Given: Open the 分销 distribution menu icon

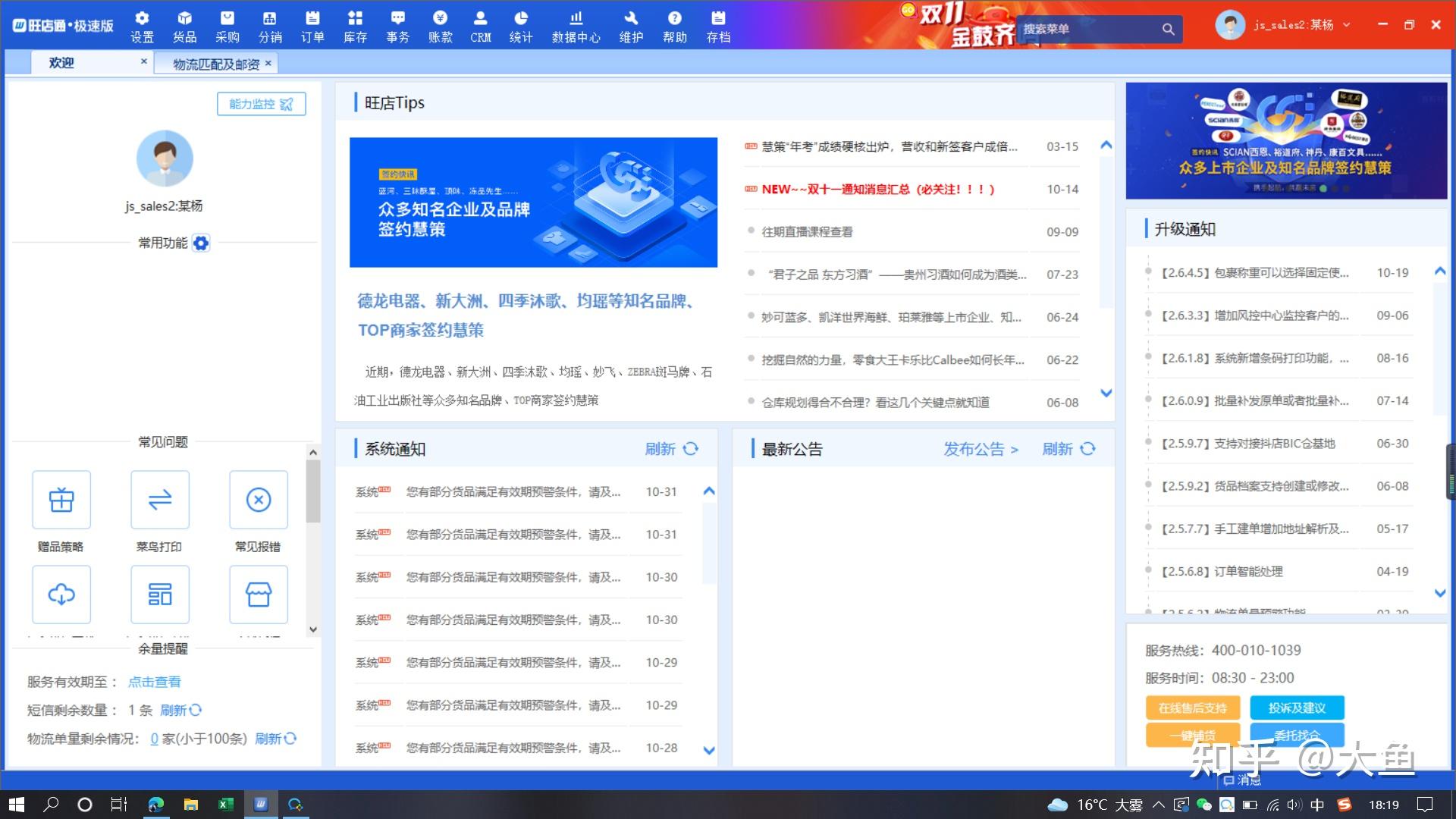Looking at the screenshot, I should click(x=270, y=27).
